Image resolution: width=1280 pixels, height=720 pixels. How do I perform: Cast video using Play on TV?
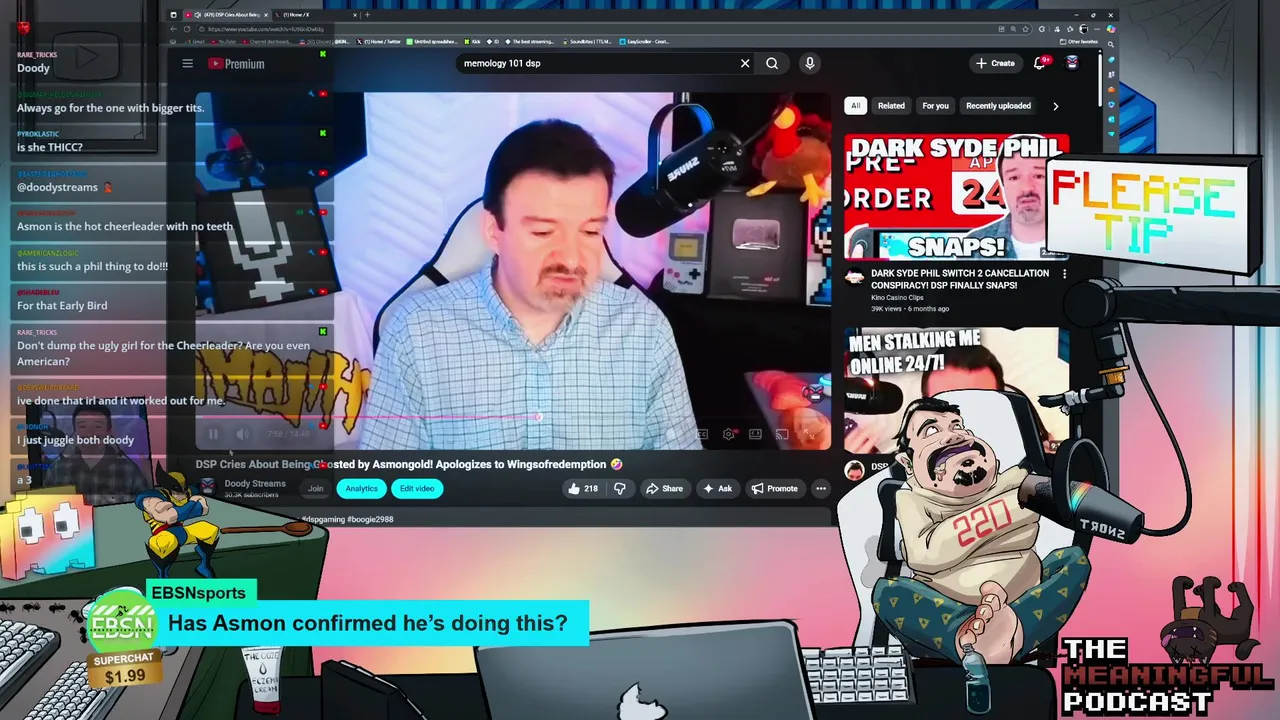click(782, 434)
